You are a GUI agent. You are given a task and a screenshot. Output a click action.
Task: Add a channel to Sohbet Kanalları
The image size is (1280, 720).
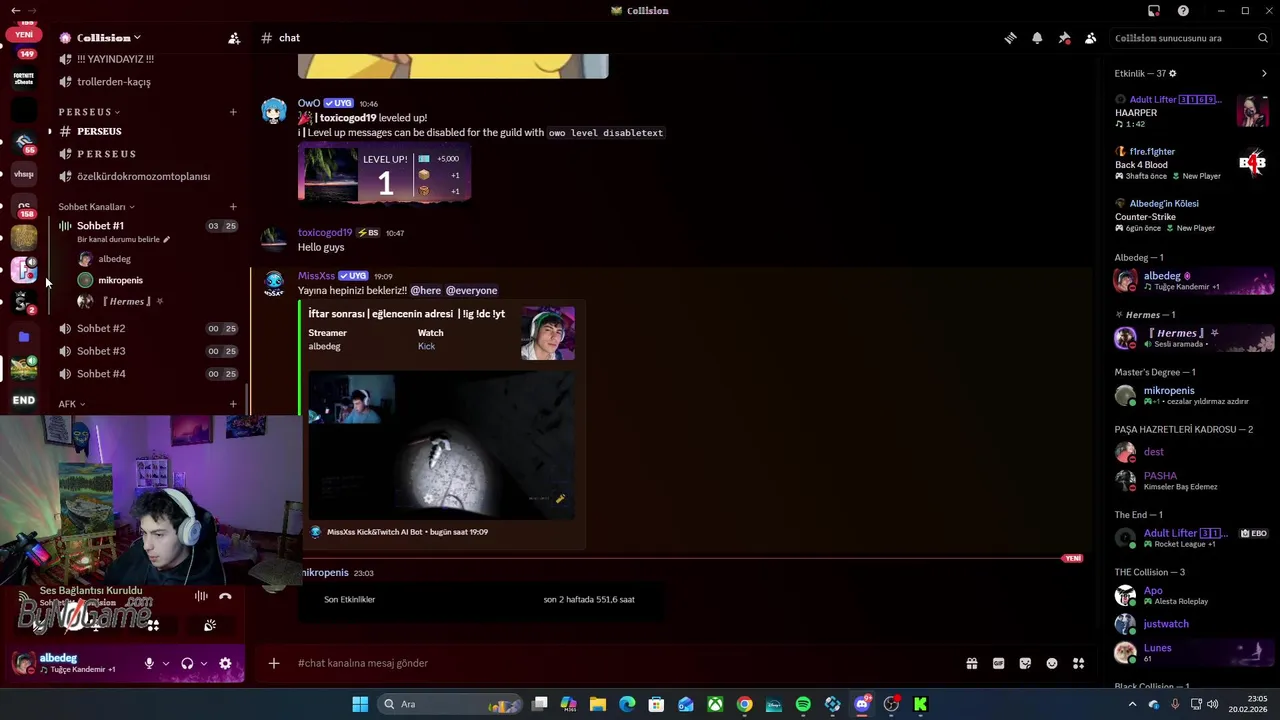pos(233,207)
